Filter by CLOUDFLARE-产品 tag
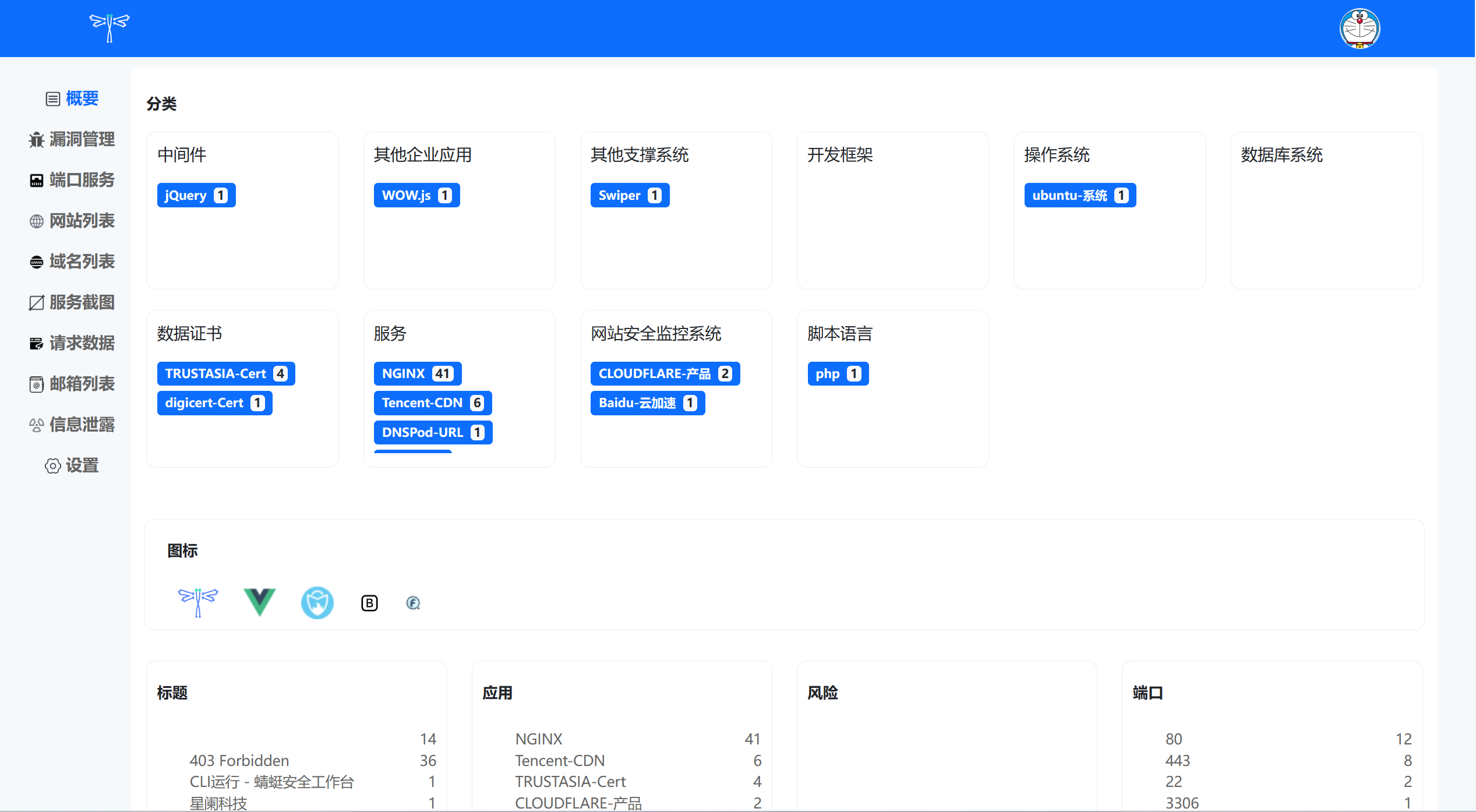The image size is (1476, 812). [x=665, y=373]
